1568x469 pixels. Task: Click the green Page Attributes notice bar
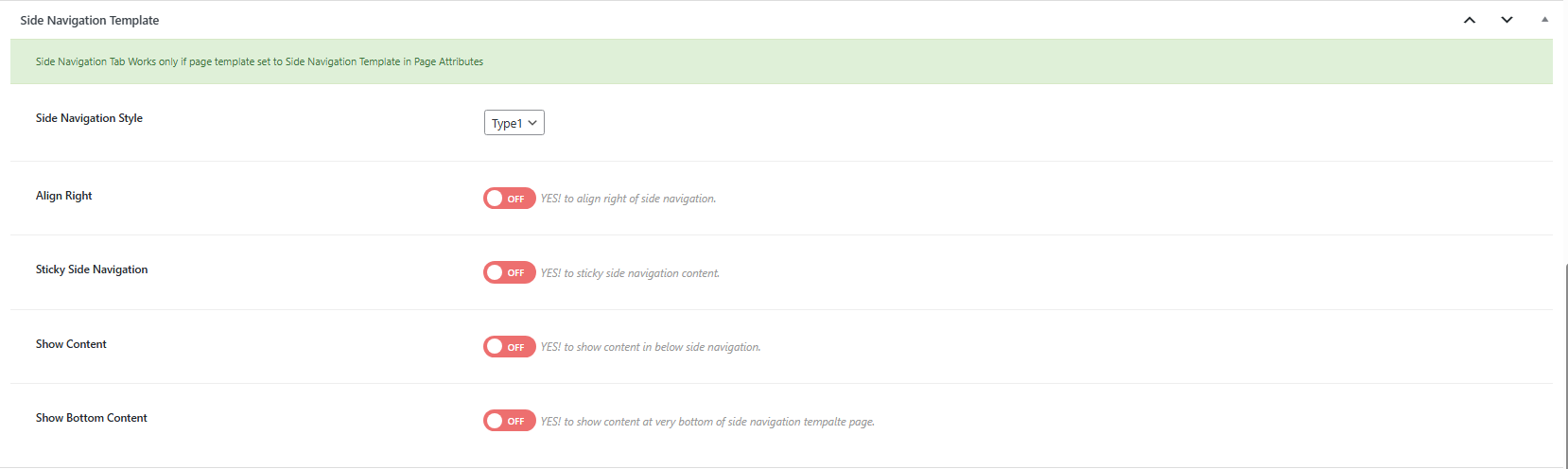[781, 61]
